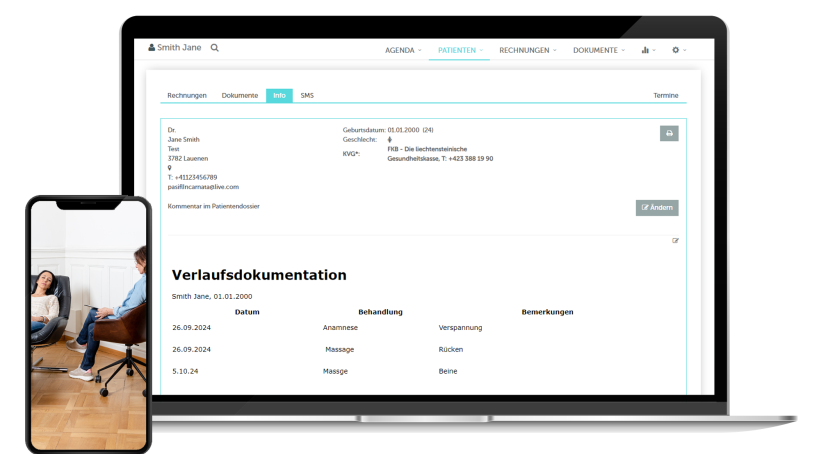
Task: Switch to the Dokumente tab
Action: [239, 96]
